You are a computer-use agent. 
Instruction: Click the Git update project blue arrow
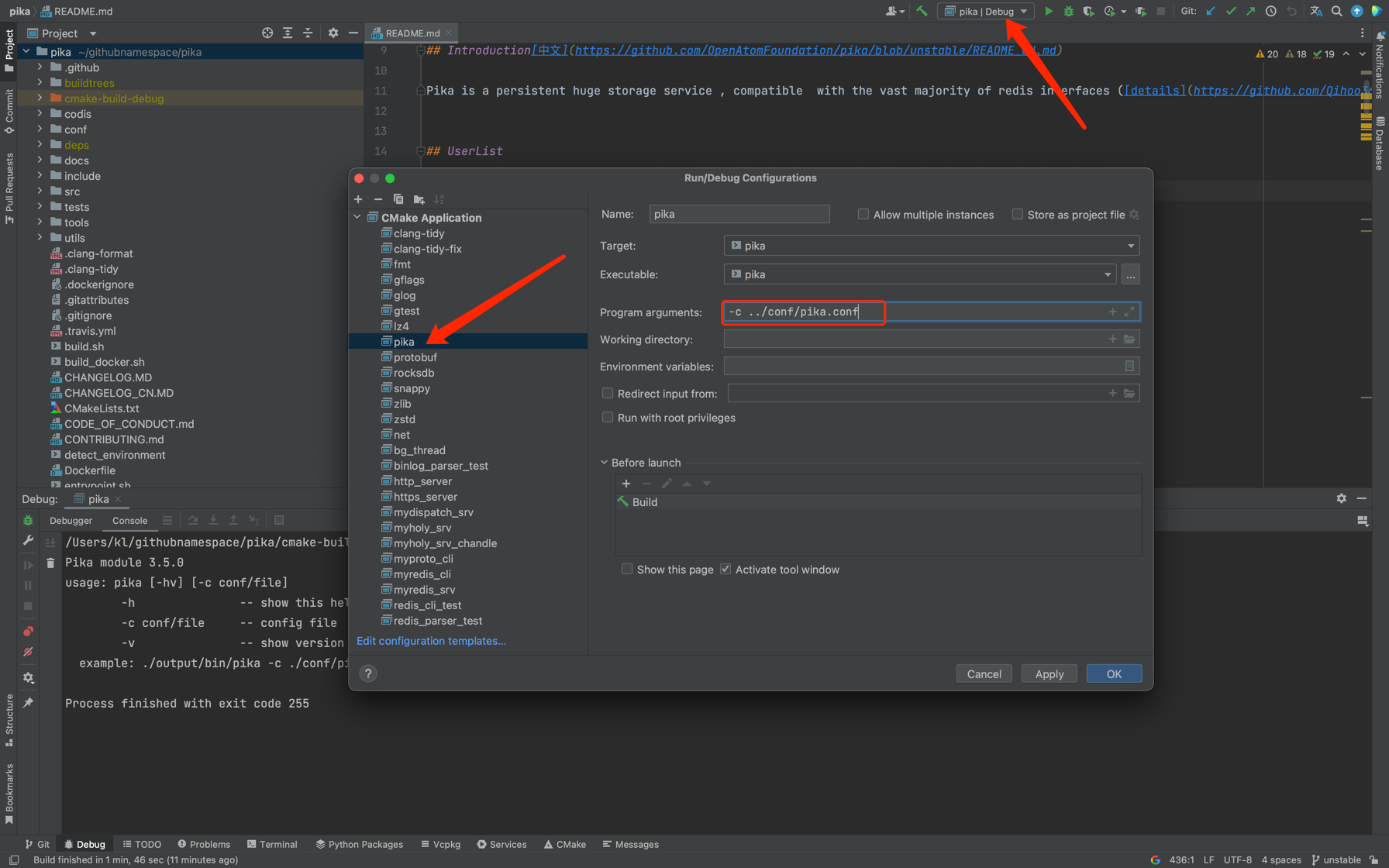pyautogui.click(x=1210, y=11)
